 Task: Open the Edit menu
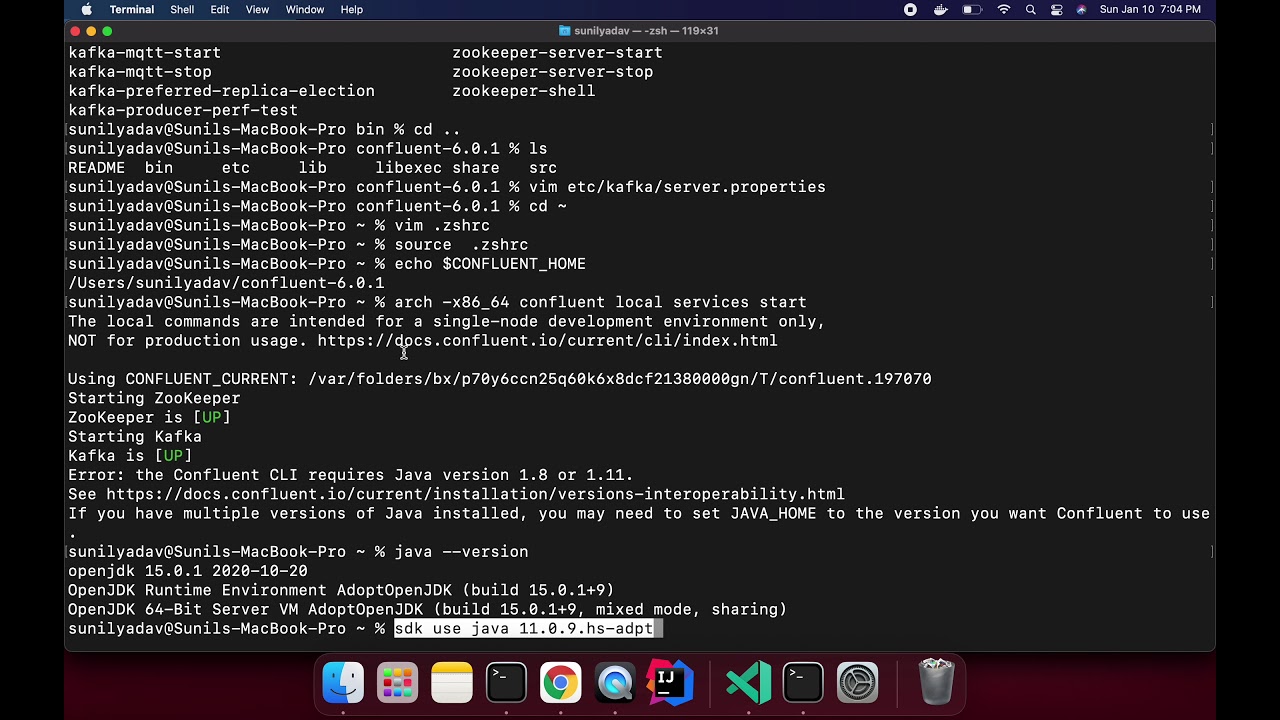pyautogui.click(x=220, y=10)
